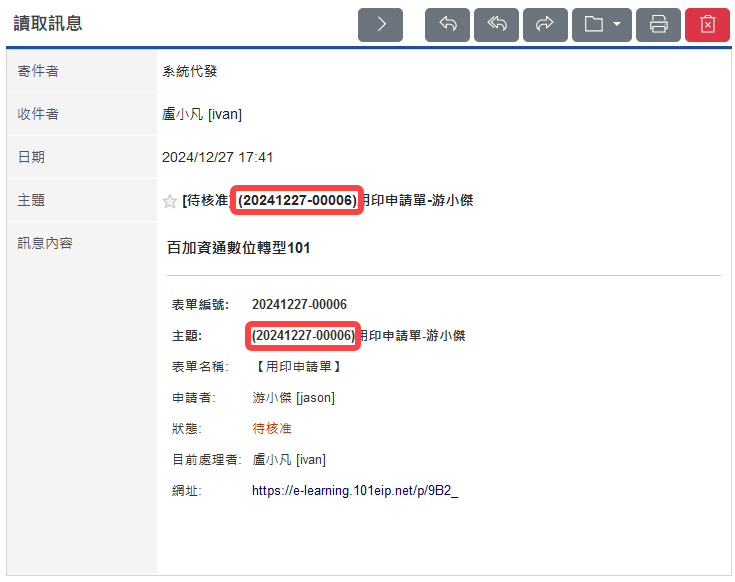The height and width of the screenshot is (582, 735).
Task: Open the e-learning.101eip.net link
Action: tap(355, 491)
